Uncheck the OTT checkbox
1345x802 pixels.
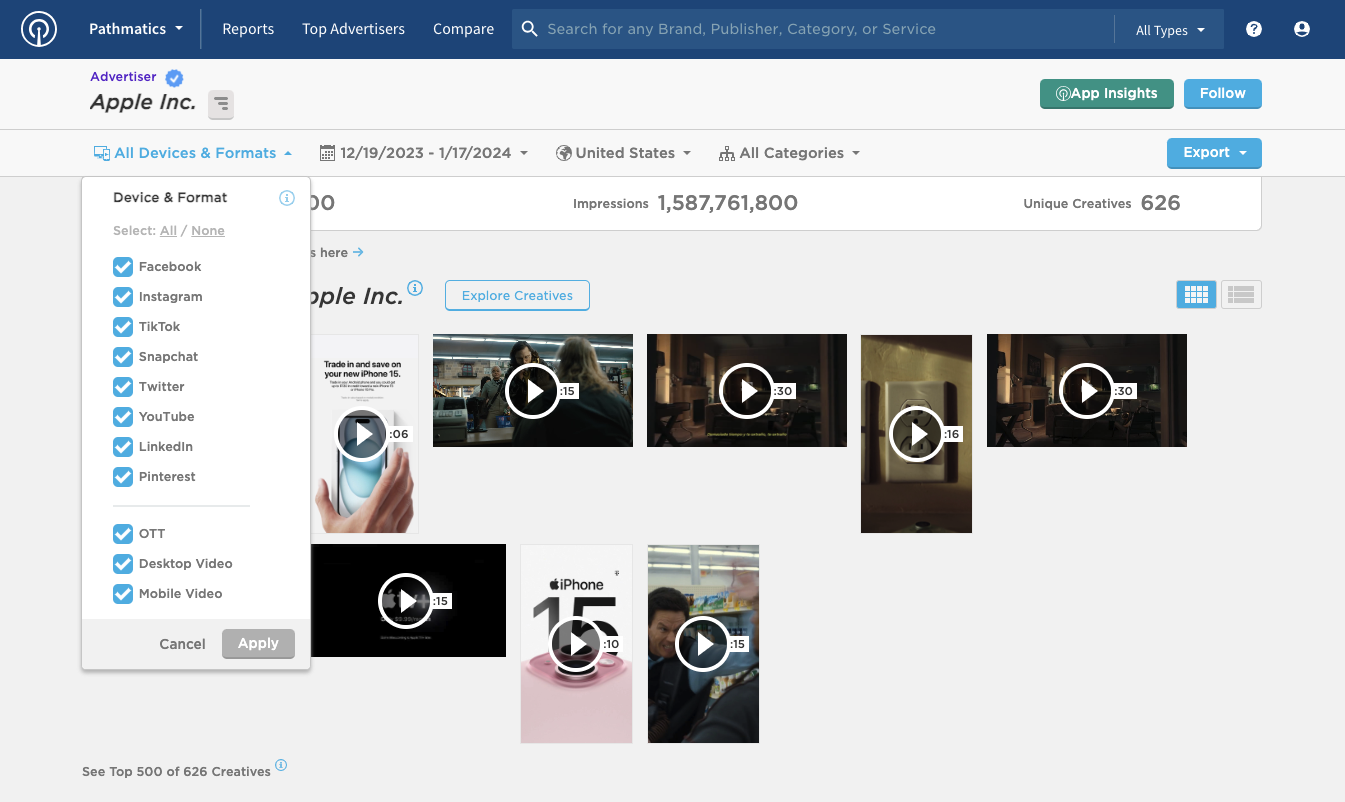coord(123,534)
